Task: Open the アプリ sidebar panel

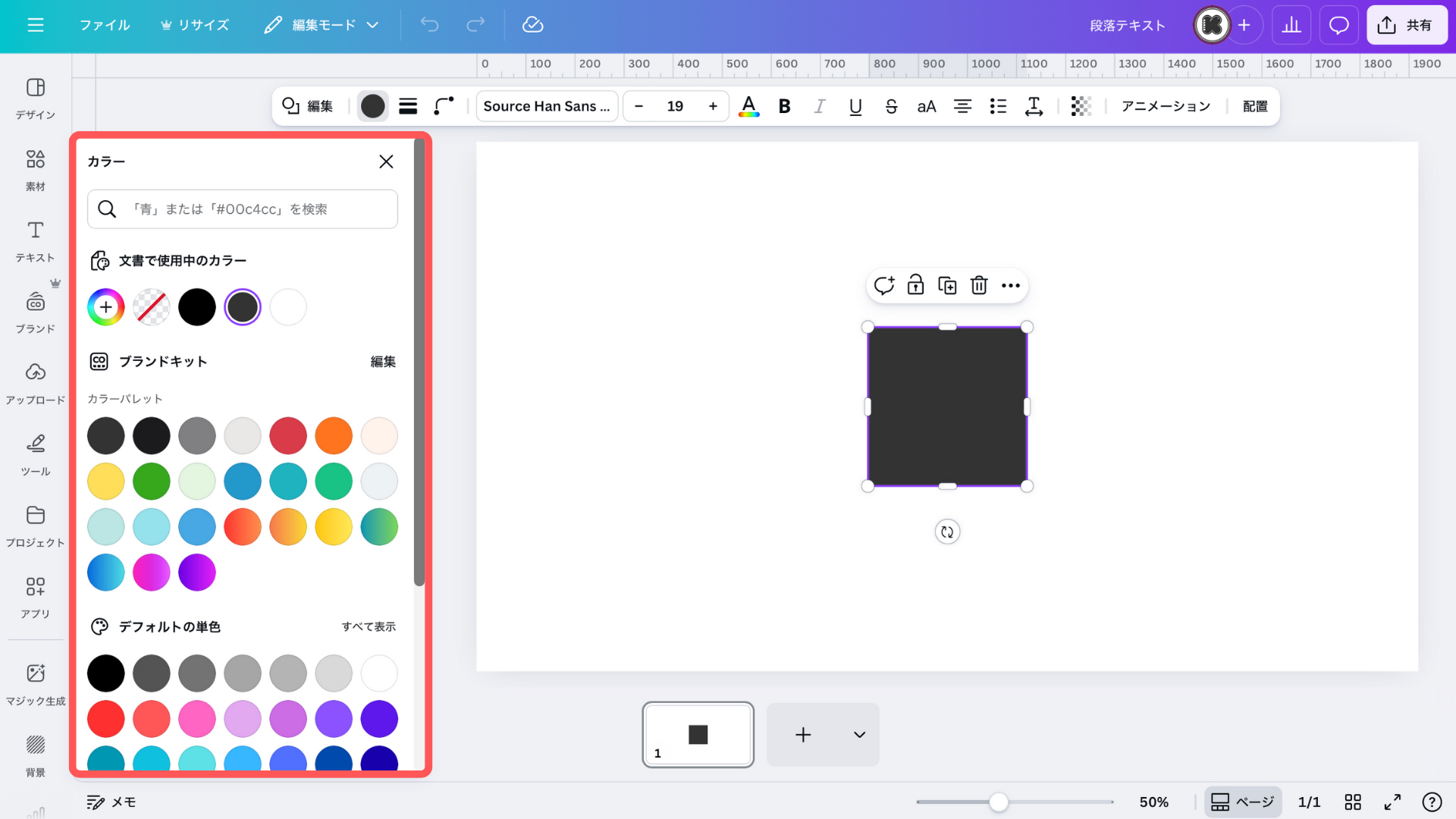Action: [x=36, y=598]
